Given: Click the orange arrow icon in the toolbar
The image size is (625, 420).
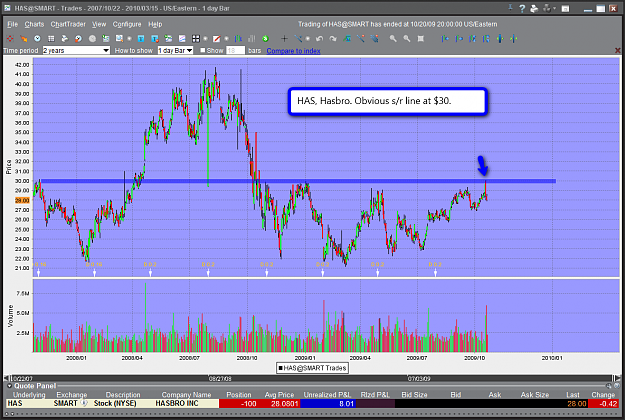Looking at the screenshot, I should [x=24, y=39].
